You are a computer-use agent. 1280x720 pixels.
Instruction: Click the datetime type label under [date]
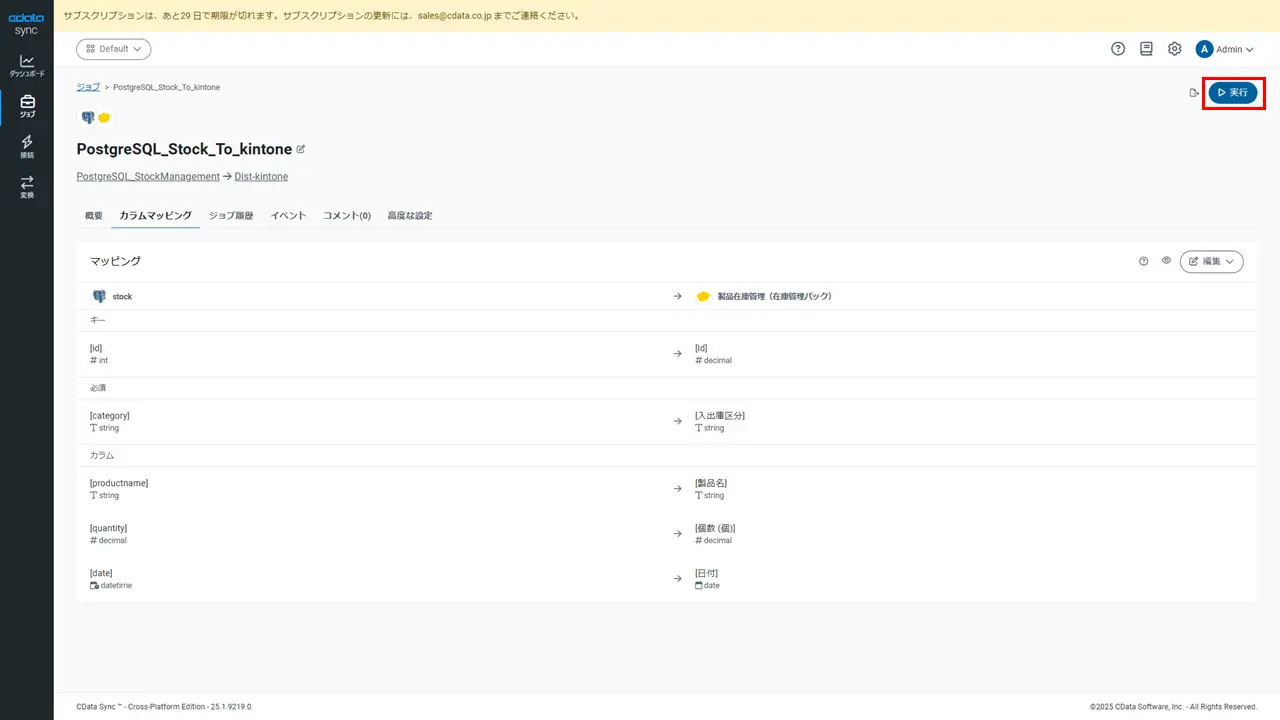point(116,585)
